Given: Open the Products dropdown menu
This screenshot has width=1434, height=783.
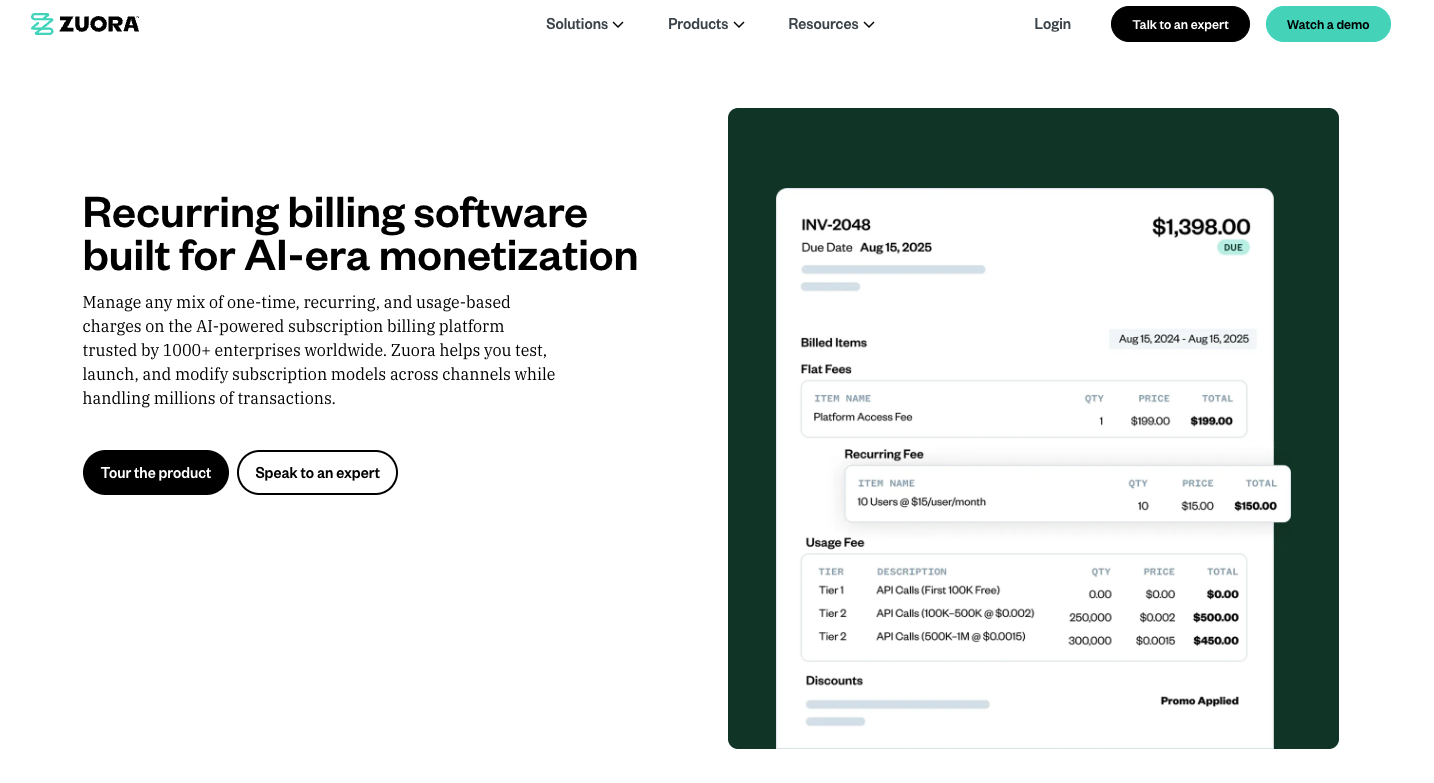Looking at the screenshot, I should (x=706, y=24).
